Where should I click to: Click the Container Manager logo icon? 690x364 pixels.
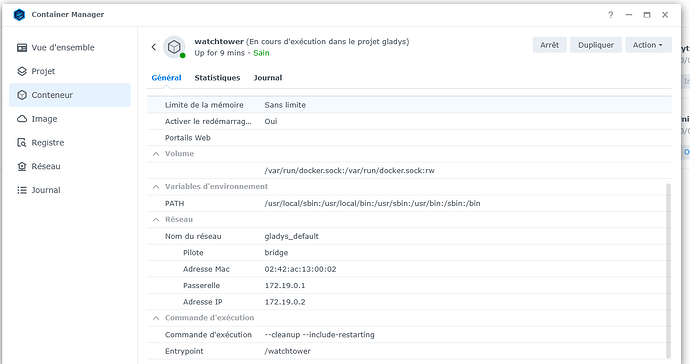19,15
